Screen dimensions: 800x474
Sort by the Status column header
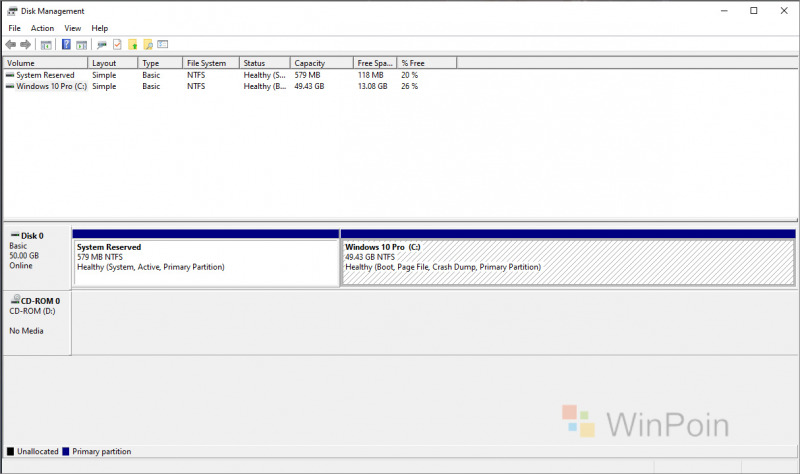(265, 63)
